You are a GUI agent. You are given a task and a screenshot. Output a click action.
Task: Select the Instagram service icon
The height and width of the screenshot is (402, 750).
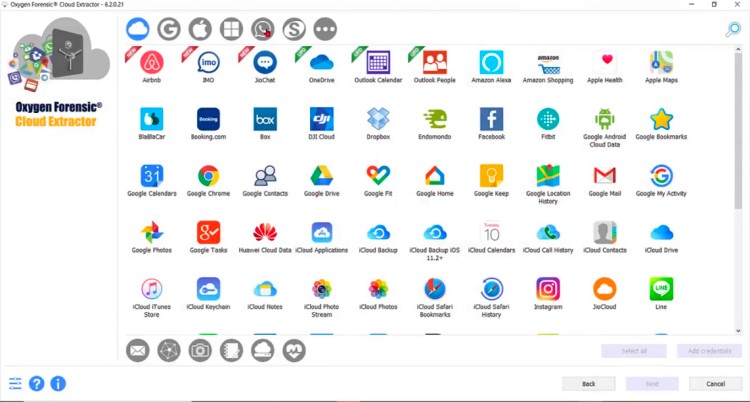[x=547, y=289]
